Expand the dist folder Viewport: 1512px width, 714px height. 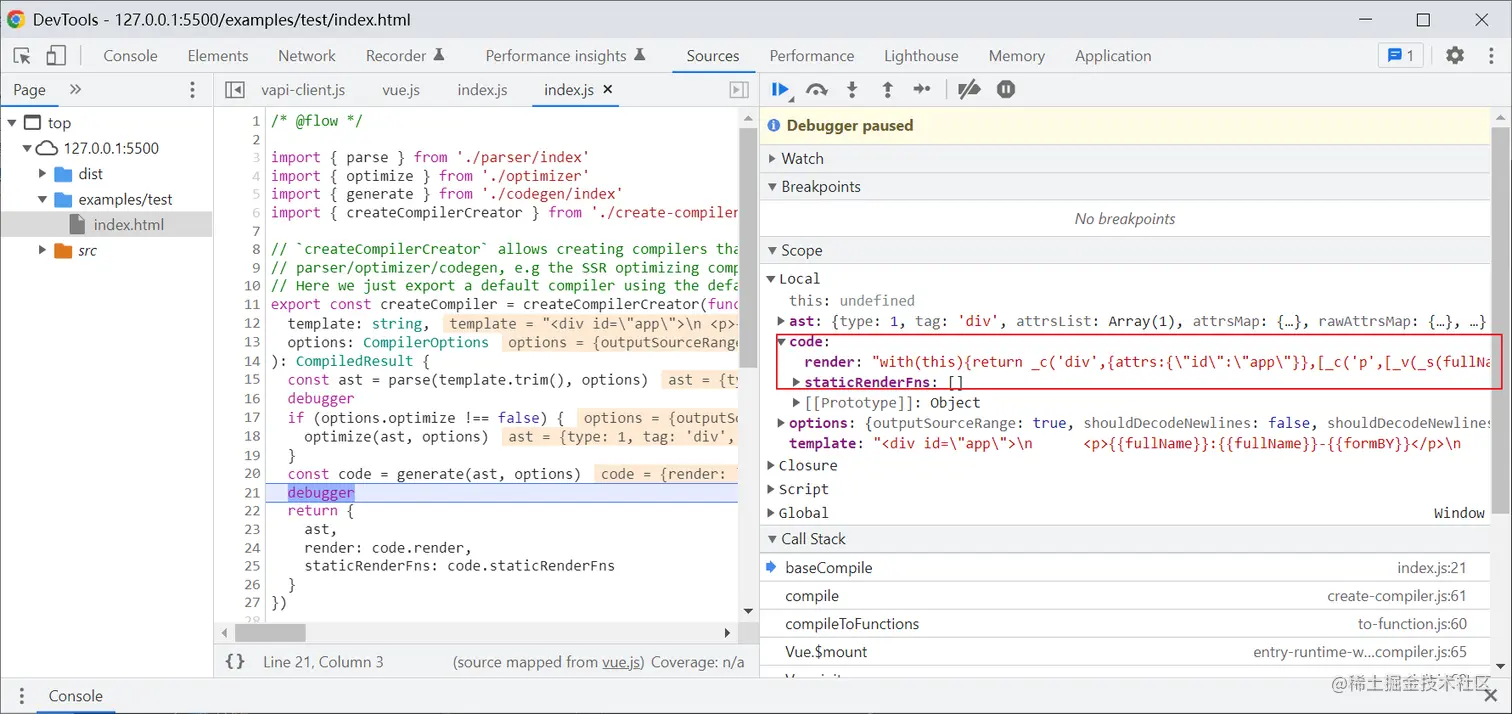[x=42, y=174]
